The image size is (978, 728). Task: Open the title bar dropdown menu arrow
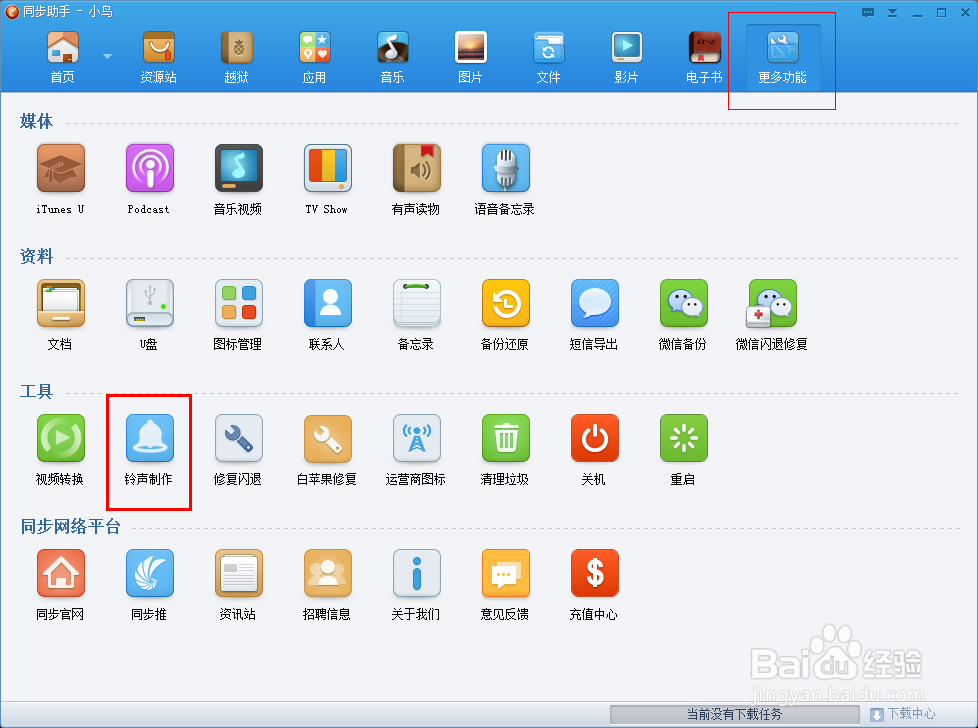coord(891,13)
